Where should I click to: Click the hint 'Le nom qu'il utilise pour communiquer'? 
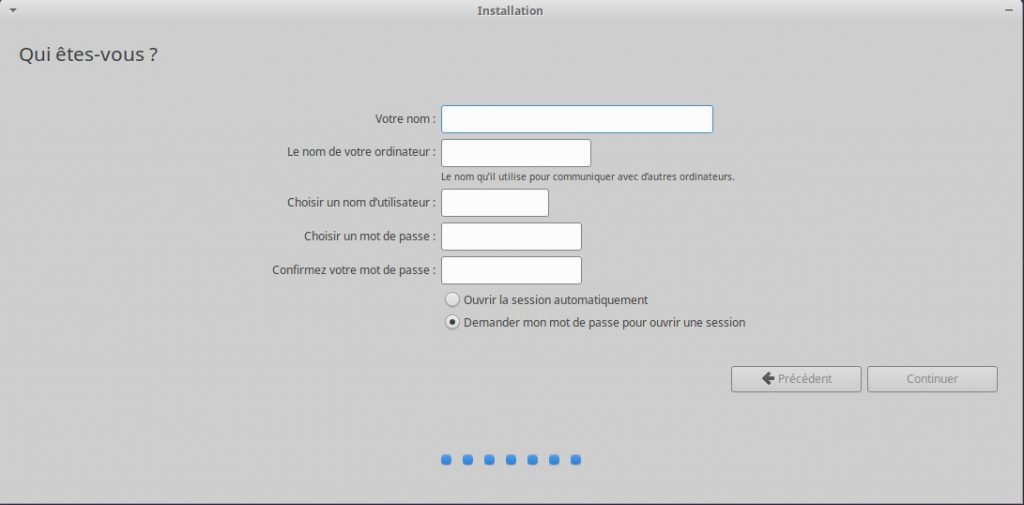[x=588, y=176]
